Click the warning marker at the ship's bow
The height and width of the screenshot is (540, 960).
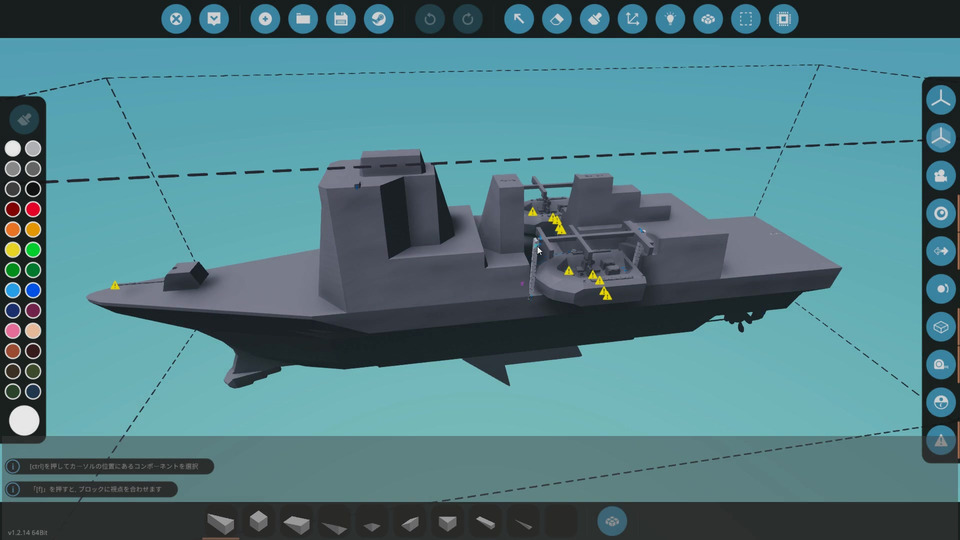114,285
